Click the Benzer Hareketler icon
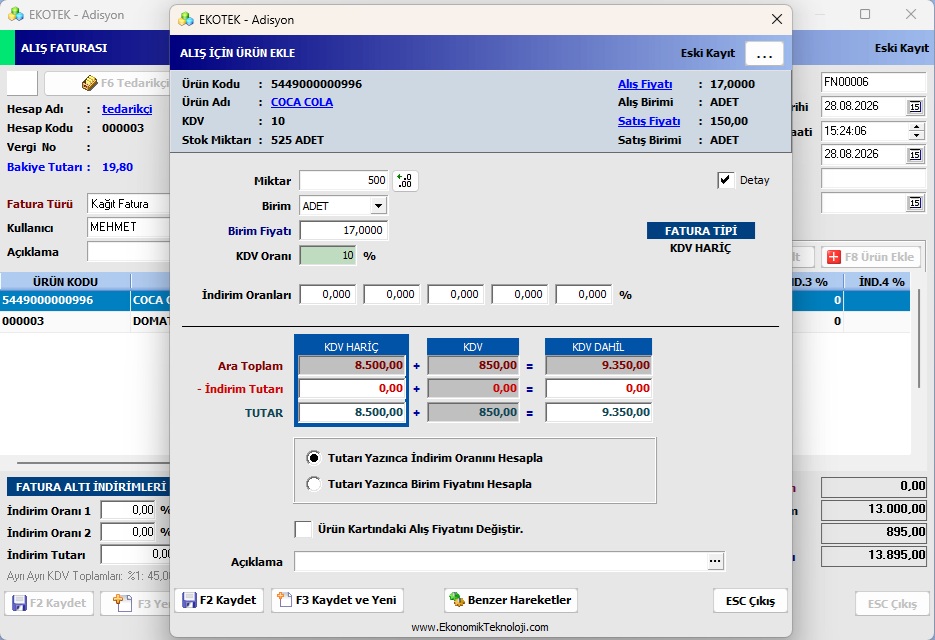This screenshot has height=640, width=935. [457, 600]
